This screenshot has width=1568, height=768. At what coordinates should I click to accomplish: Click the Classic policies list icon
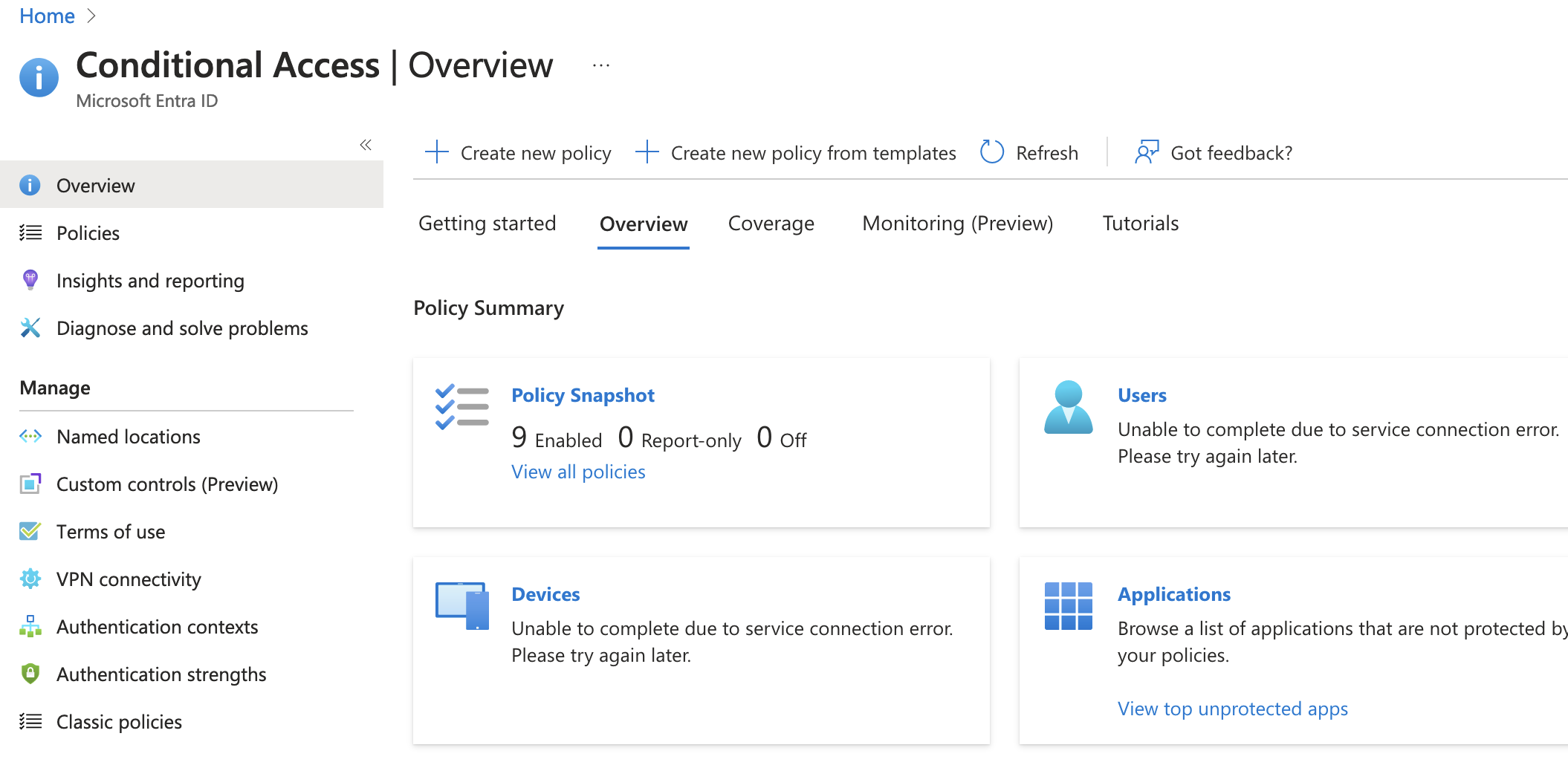coord(30,721)
